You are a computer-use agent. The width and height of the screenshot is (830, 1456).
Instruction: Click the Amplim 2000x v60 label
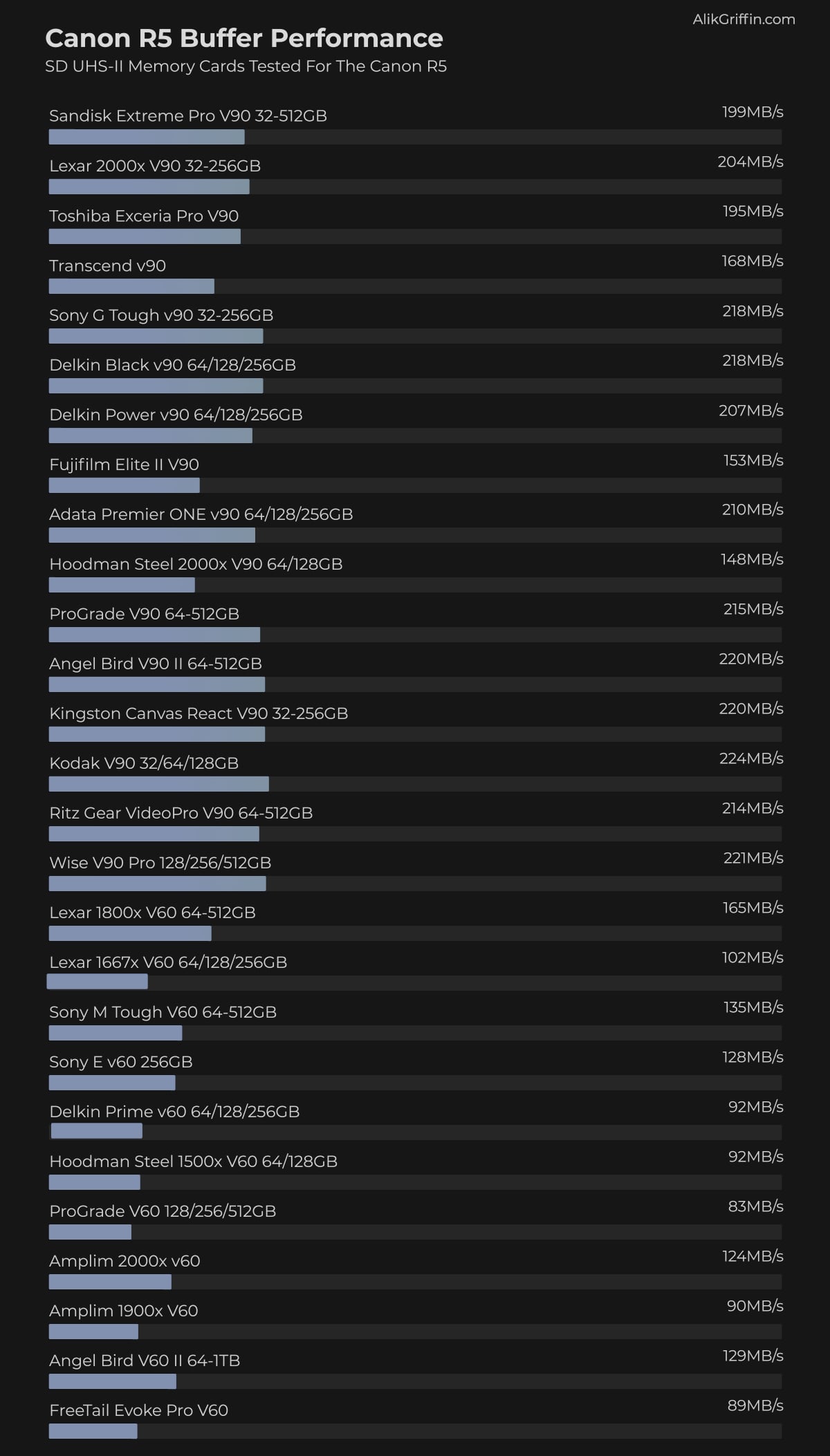124,1260
